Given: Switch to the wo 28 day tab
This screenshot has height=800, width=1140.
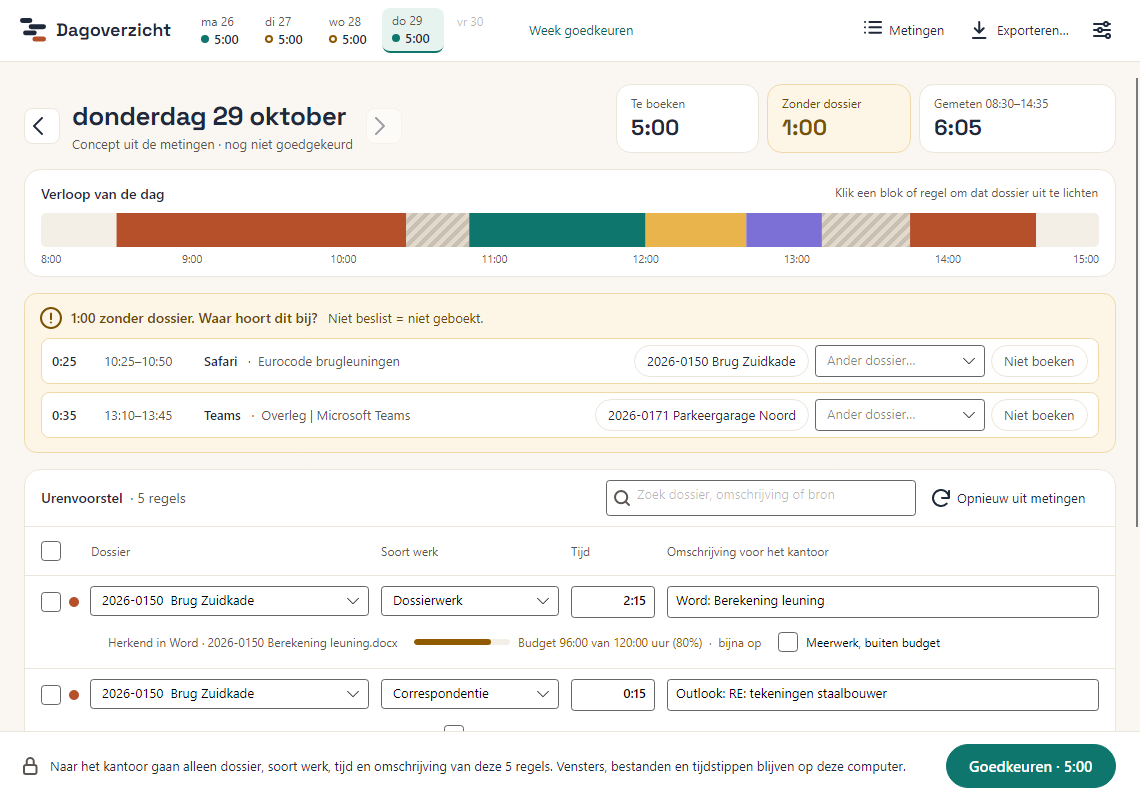Looking at the screenshot, I should tap(347, 31).
